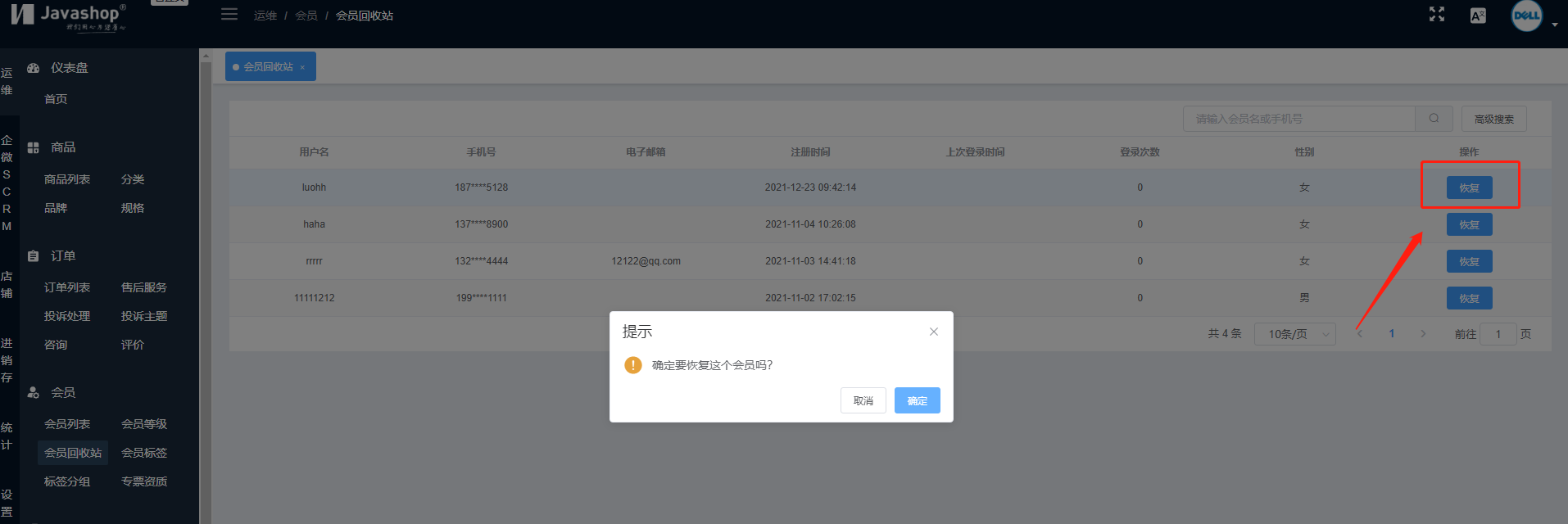
Task: Switch to 运维 module
Action: 7,81
